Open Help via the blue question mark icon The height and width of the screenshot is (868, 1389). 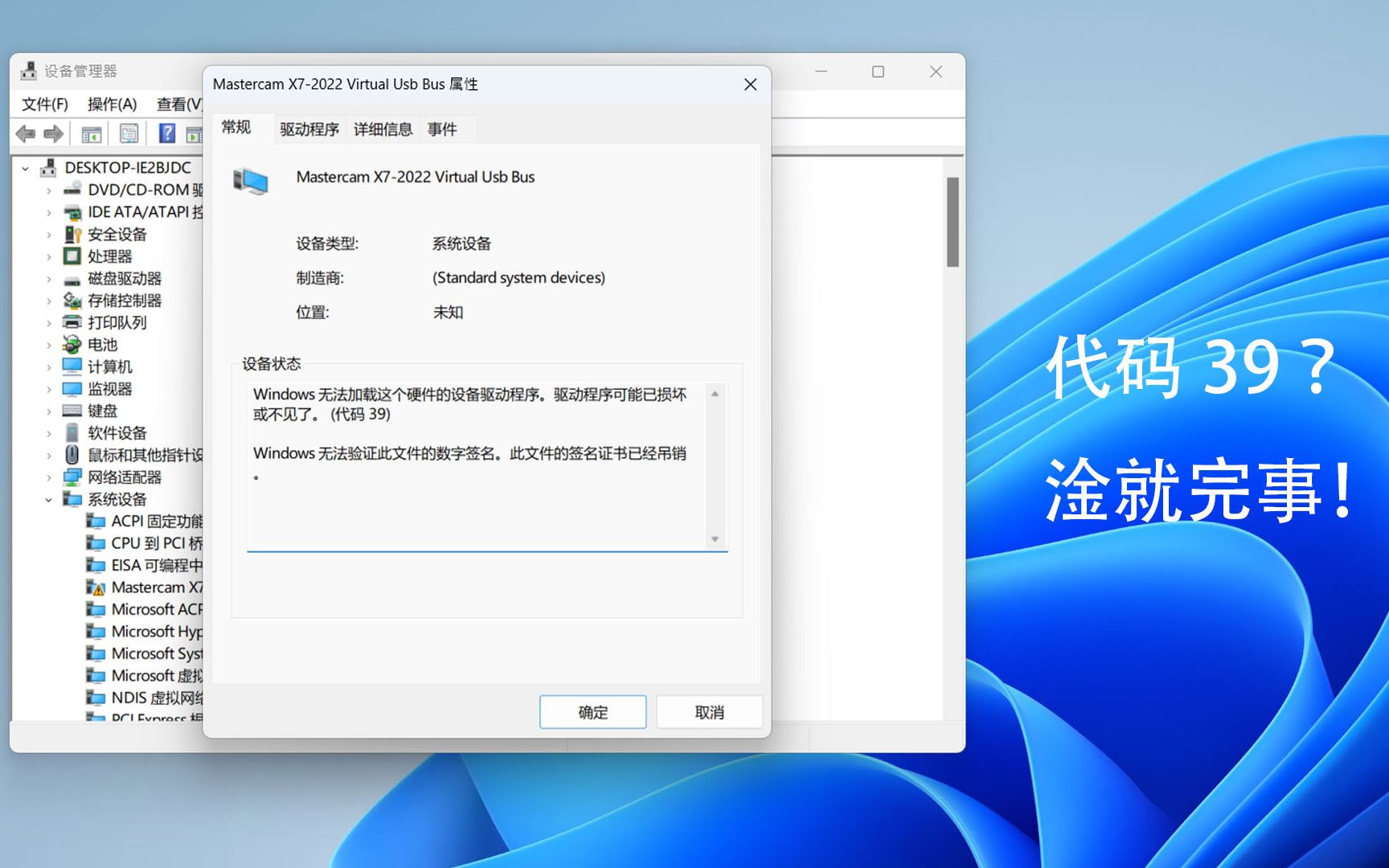(x=166, y=133)
